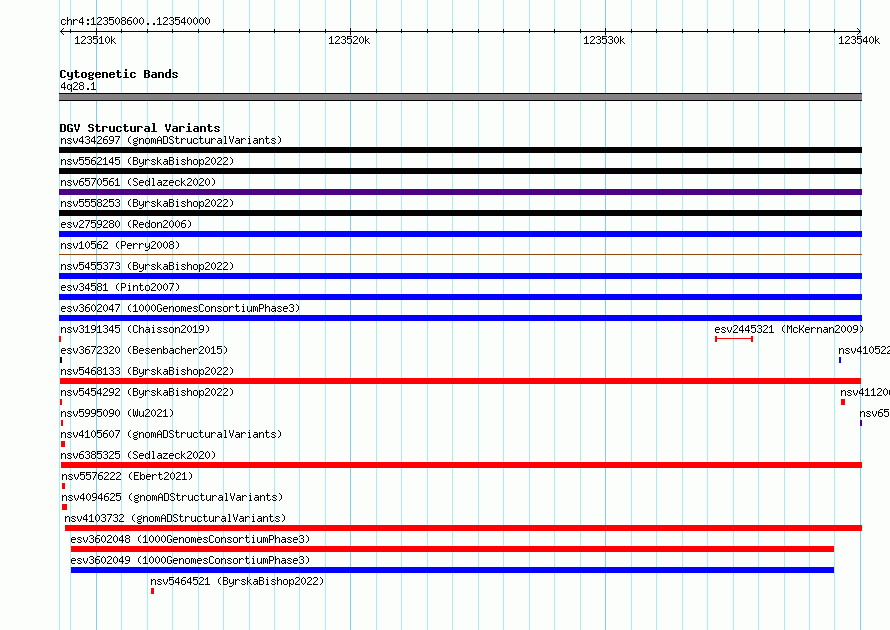Click the small red block under nsv4094625
Image resolution: width=890 pixels, height=630 pixels.
pos(65,507)
